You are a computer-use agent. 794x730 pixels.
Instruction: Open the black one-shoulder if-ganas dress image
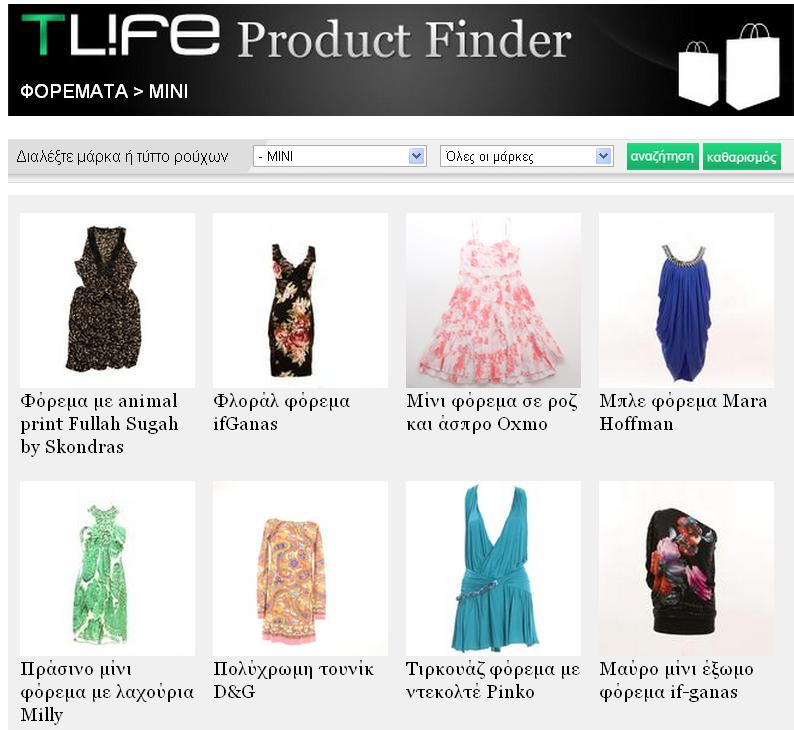(686, 568)
